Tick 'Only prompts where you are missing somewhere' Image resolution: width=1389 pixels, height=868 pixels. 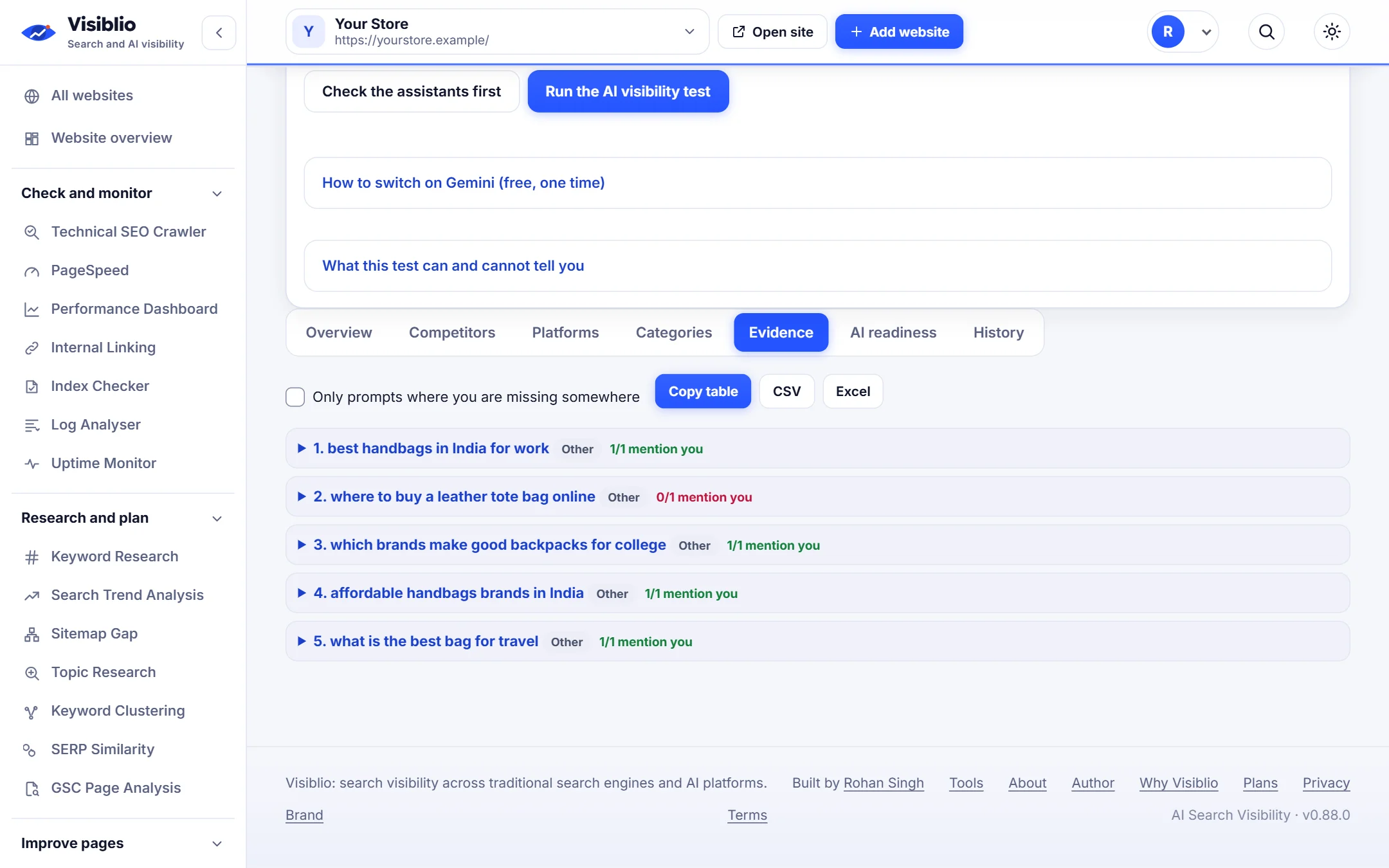pyautogui.click(x=295, y=397)
